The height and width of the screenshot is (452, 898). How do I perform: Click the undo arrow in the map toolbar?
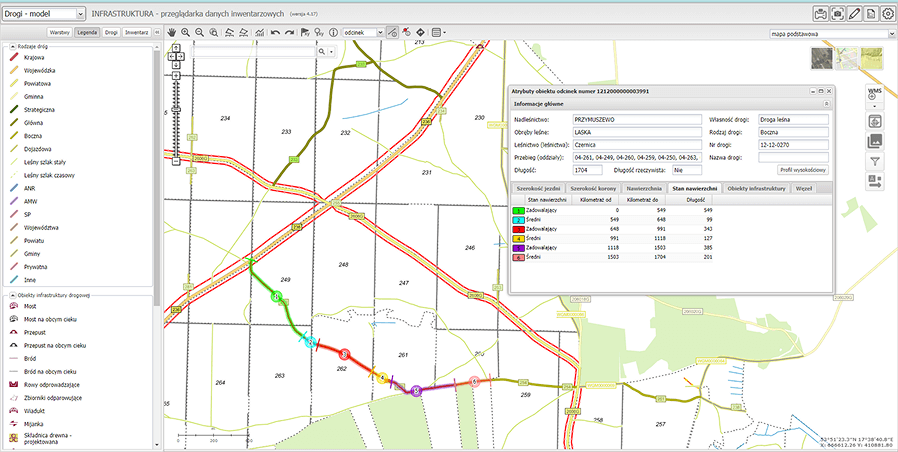tap(275, 32)
